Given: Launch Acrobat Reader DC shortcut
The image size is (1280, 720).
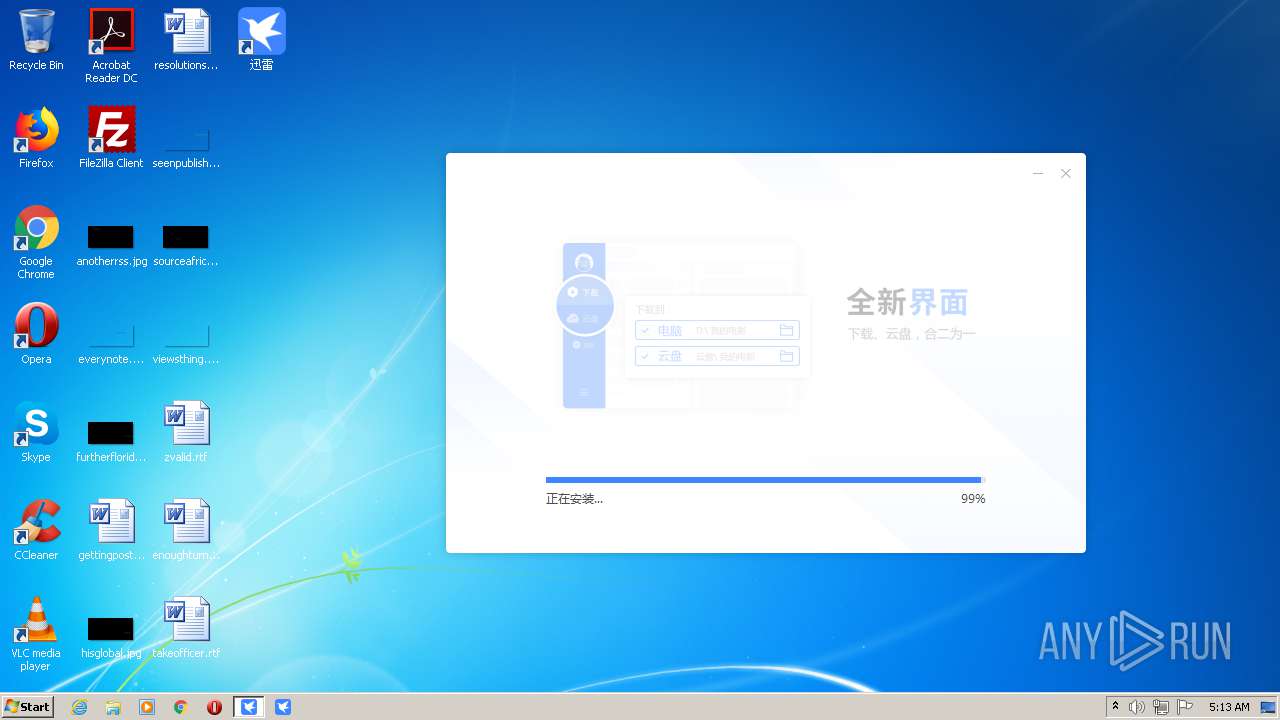Looking at the screenshot, I should [111, 46].
